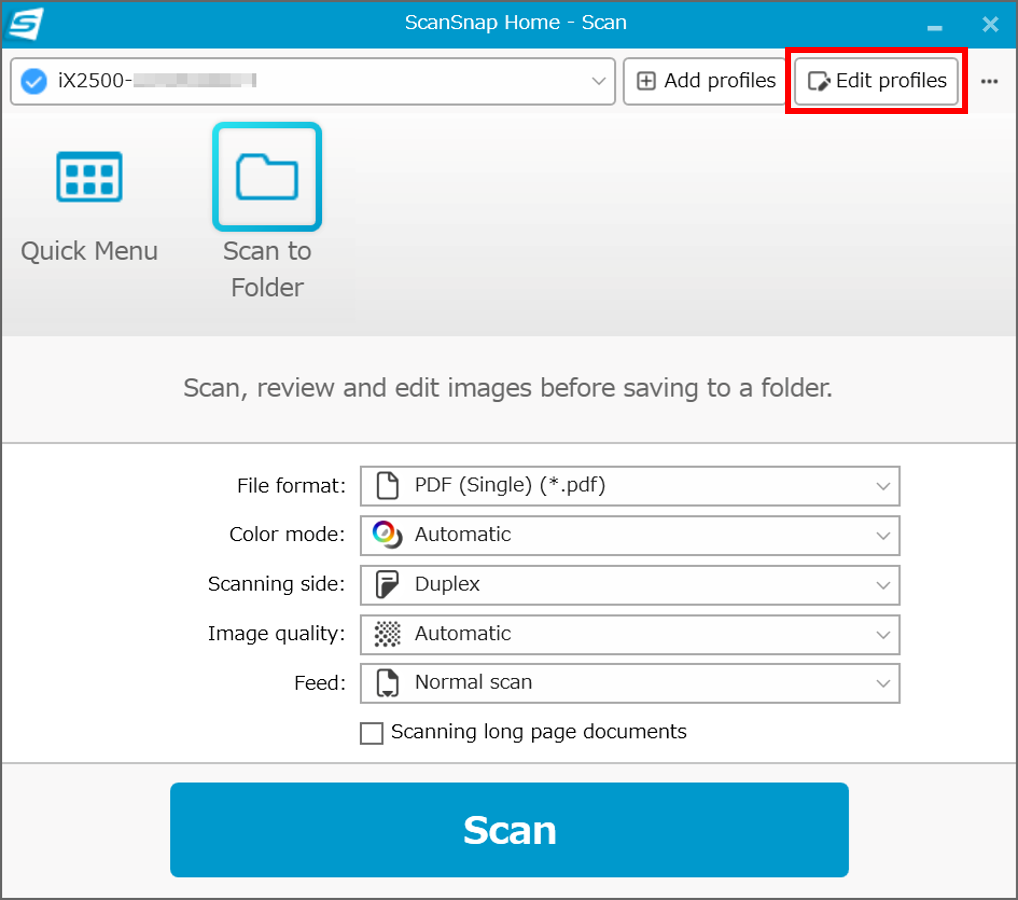Click the 'ScanSnap Home - Scan' window title
Image resolution: width=1018 pixels, height=900 pixels.
click(x=515, y=23)
